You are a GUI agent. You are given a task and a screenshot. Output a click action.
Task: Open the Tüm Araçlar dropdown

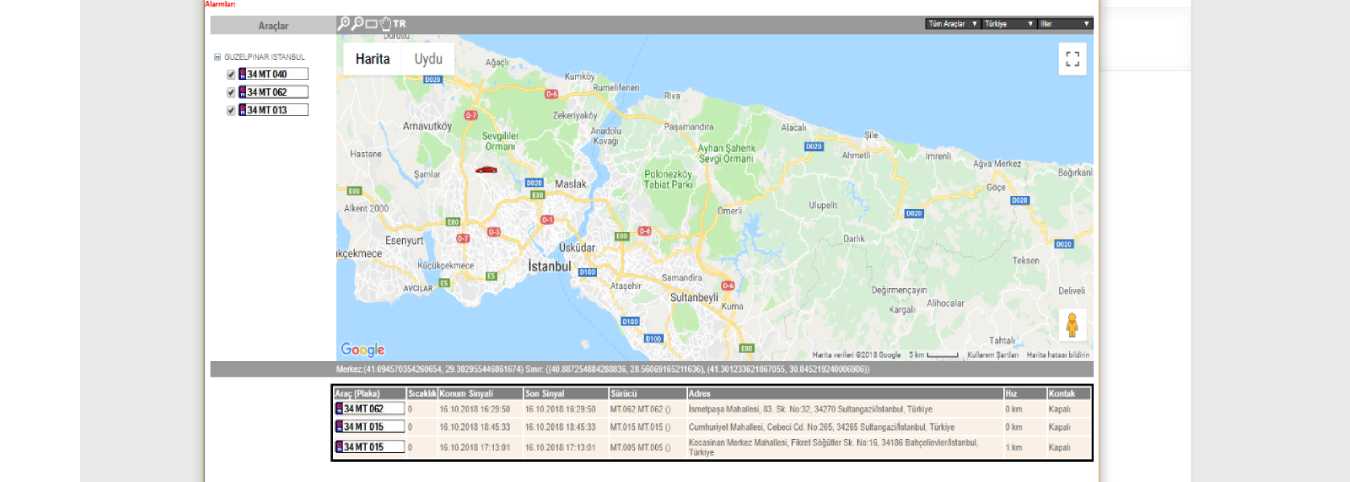coord(952,23)
